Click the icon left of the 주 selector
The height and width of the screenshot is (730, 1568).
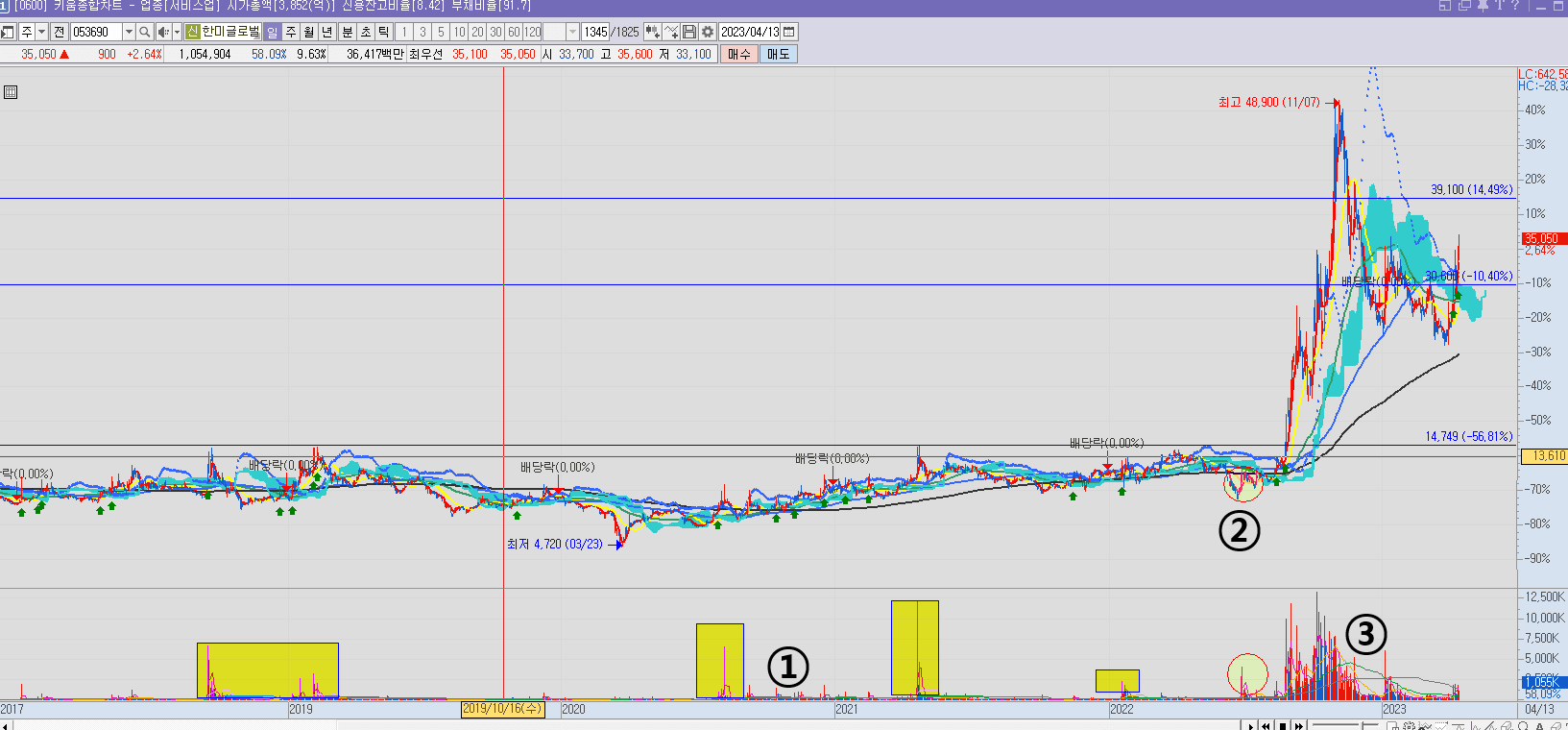click(8, 32)
